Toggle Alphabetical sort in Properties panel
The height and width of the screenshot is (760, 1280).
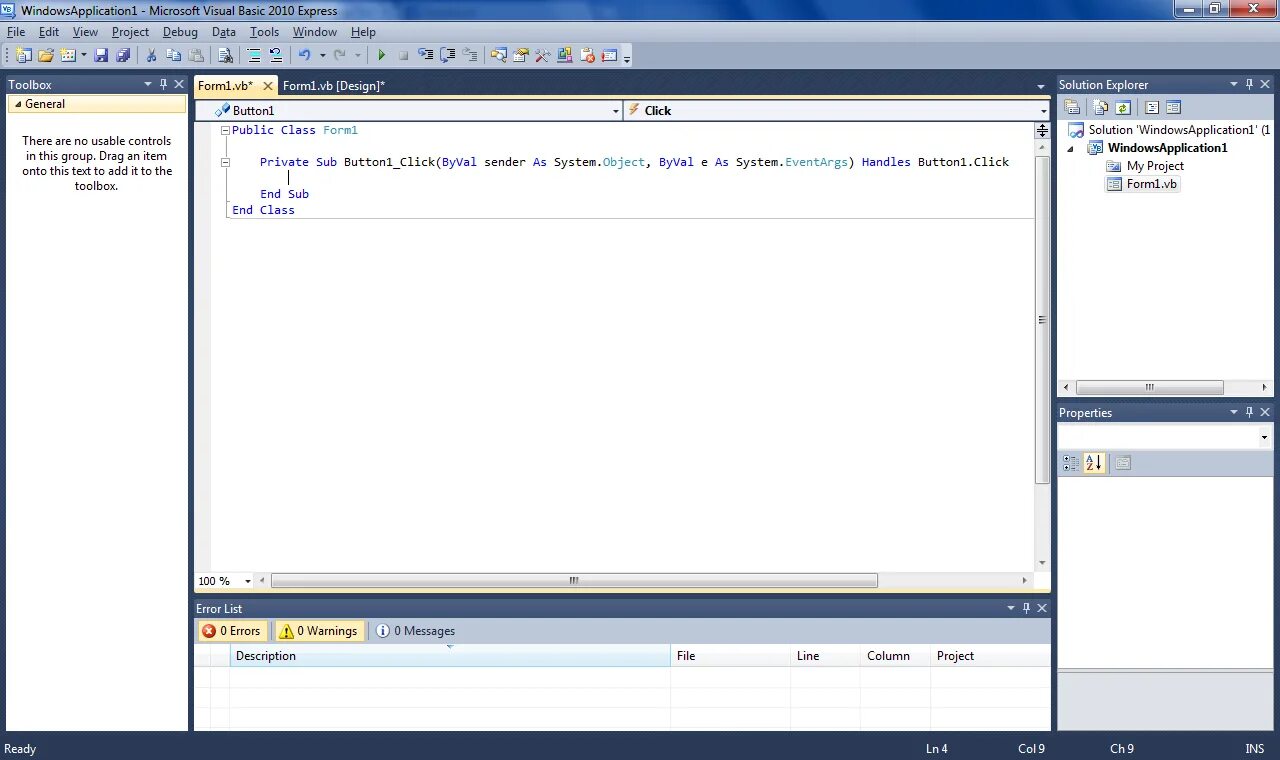pos(1093,463)
